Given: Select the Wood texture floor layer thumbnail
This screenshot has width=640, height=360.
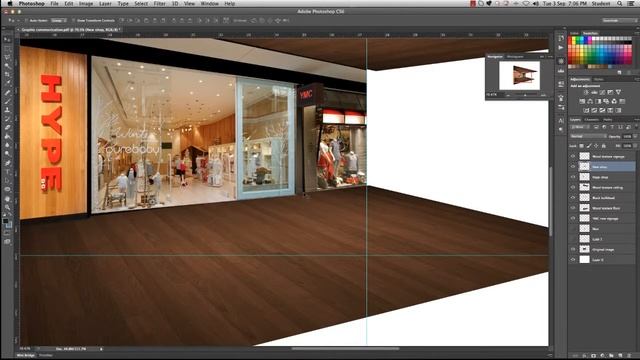Looking at the screenshot, I should click(584, 208).
